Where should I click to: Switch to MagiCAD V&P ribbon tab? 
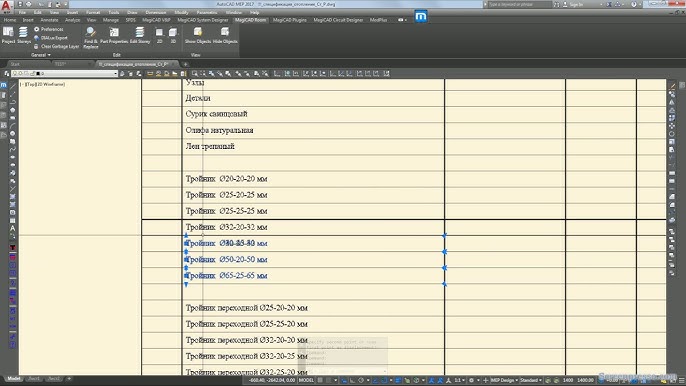[156, 20]
